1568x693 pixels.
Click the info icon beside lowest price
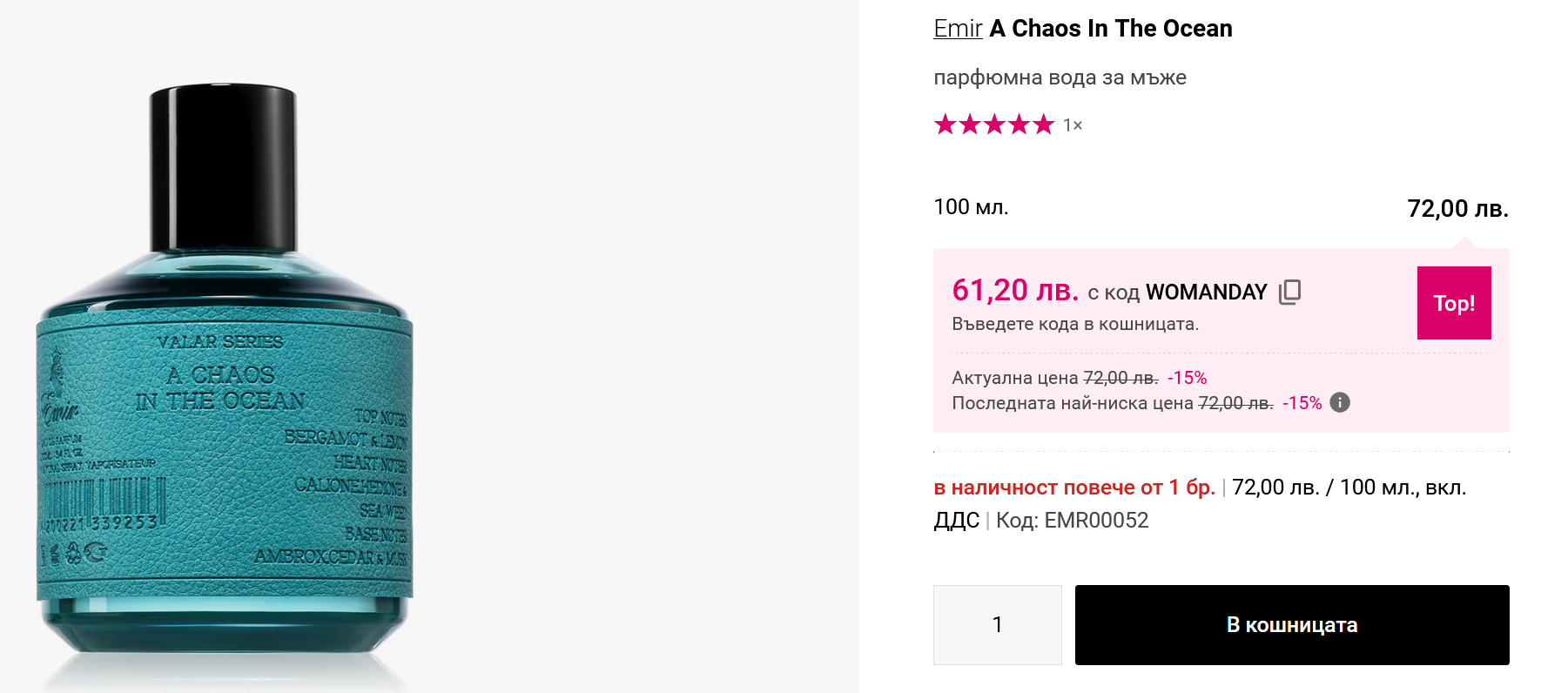[1340, 402]
